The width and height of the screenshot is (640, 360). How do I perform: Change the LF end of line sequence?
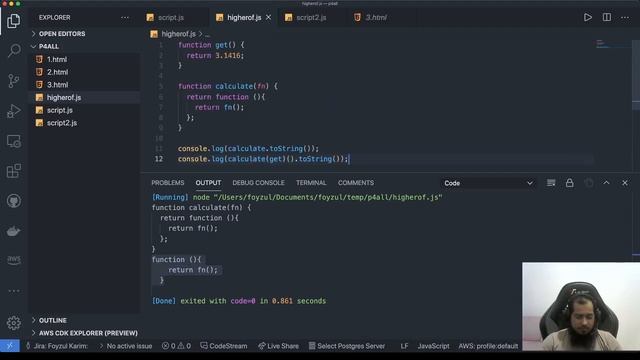click(x=404, y=346)
